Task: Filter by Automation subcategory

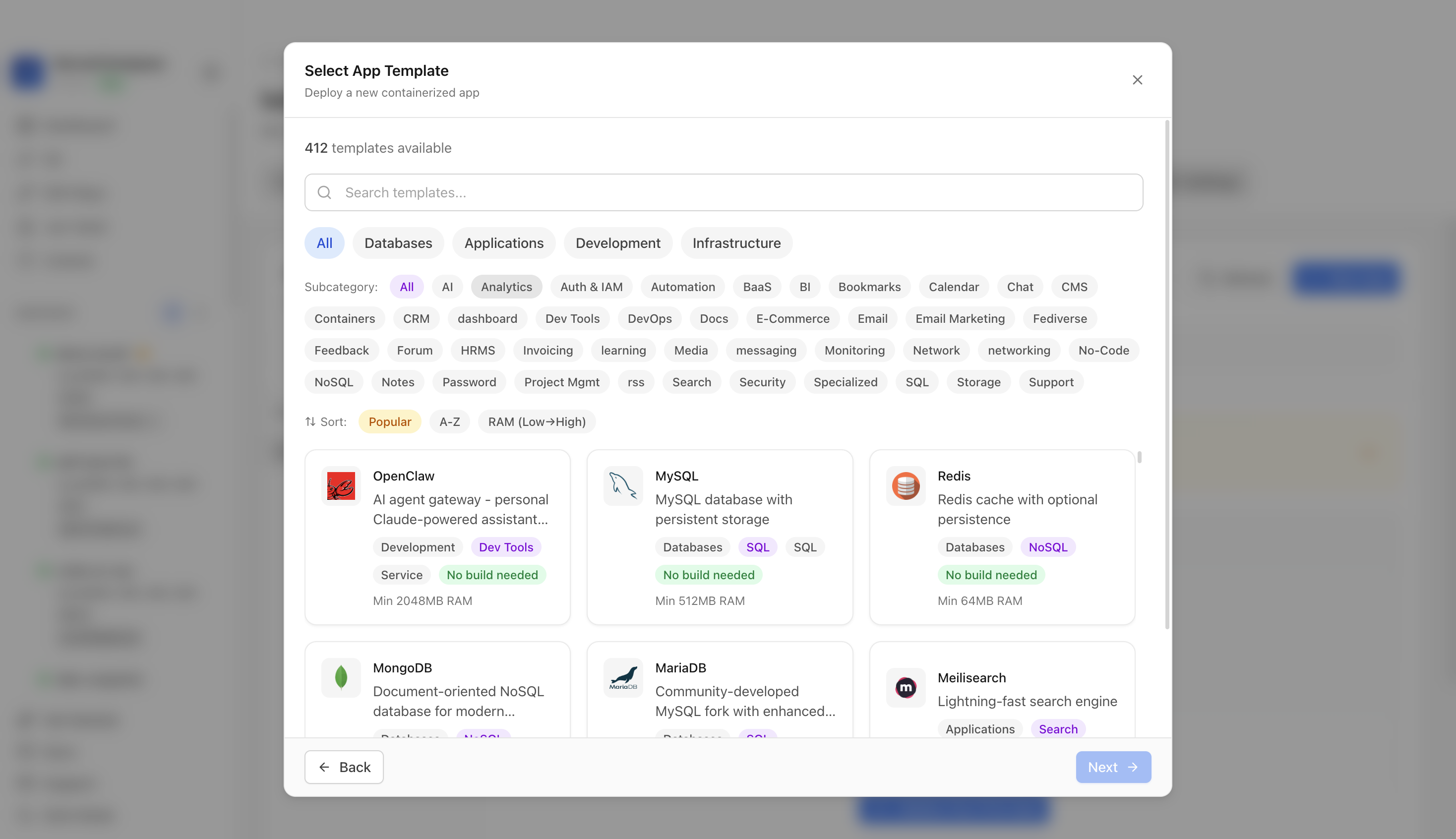Action: click(683, 287)
